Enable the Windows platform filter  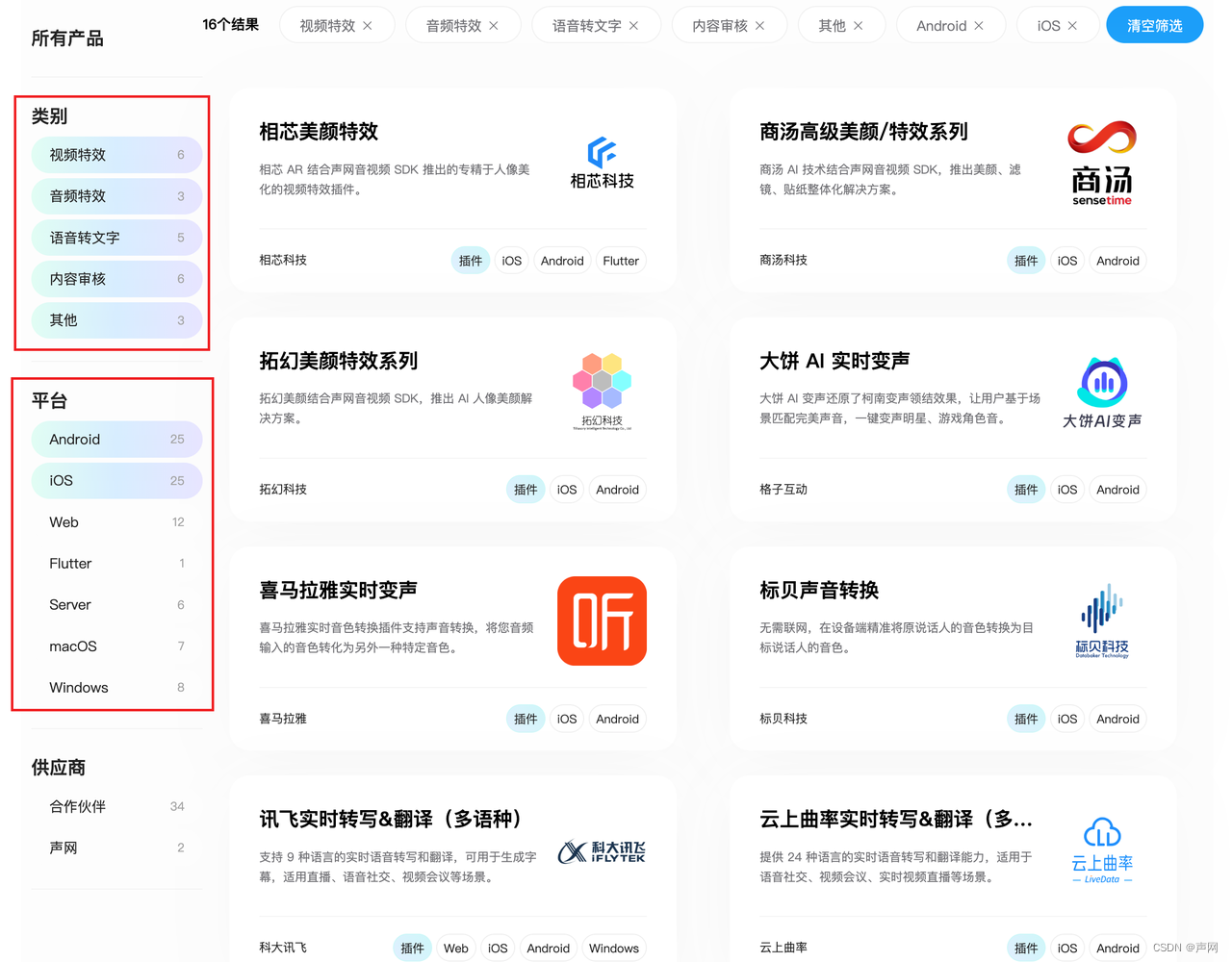116,688
